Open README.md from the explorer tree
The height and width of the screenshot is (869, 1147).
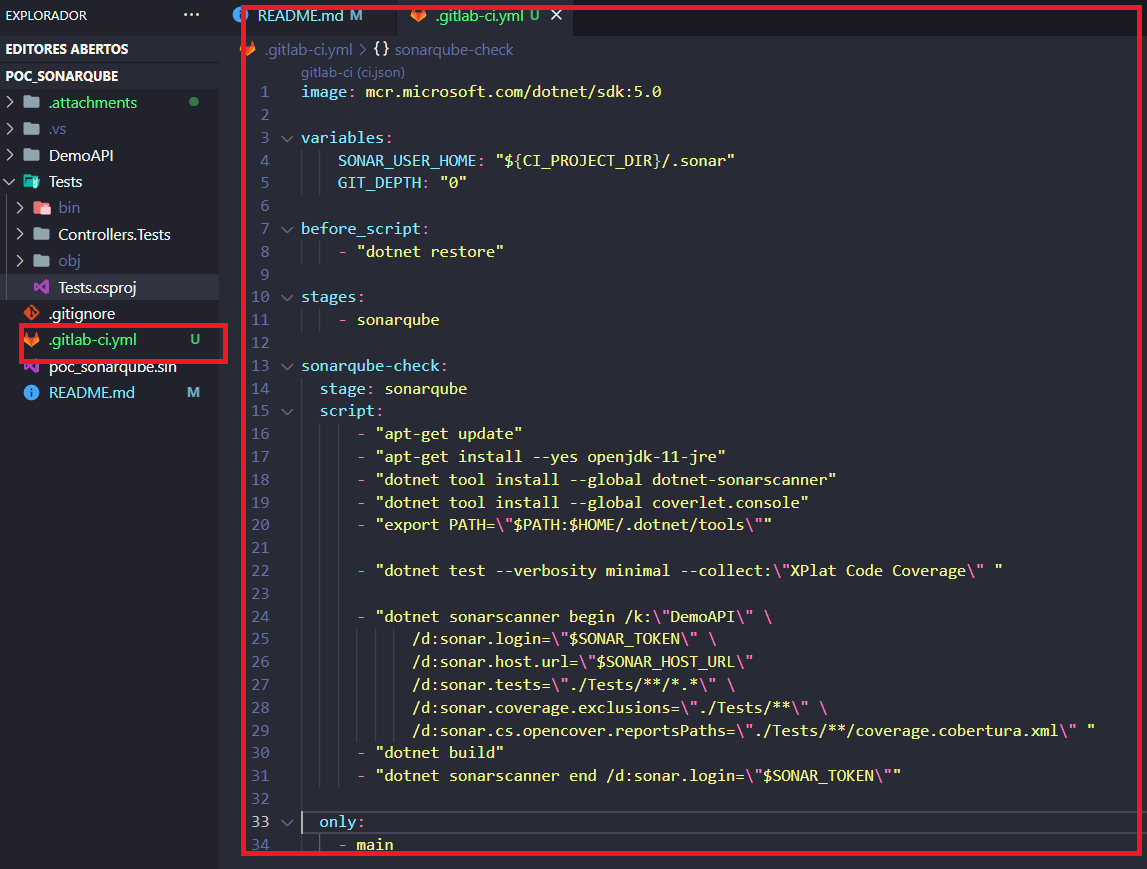(110, 393)
